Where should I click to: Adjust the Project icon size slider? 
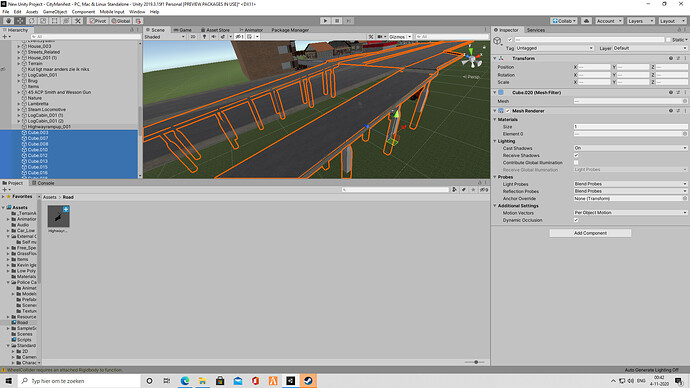coord(475,362)
